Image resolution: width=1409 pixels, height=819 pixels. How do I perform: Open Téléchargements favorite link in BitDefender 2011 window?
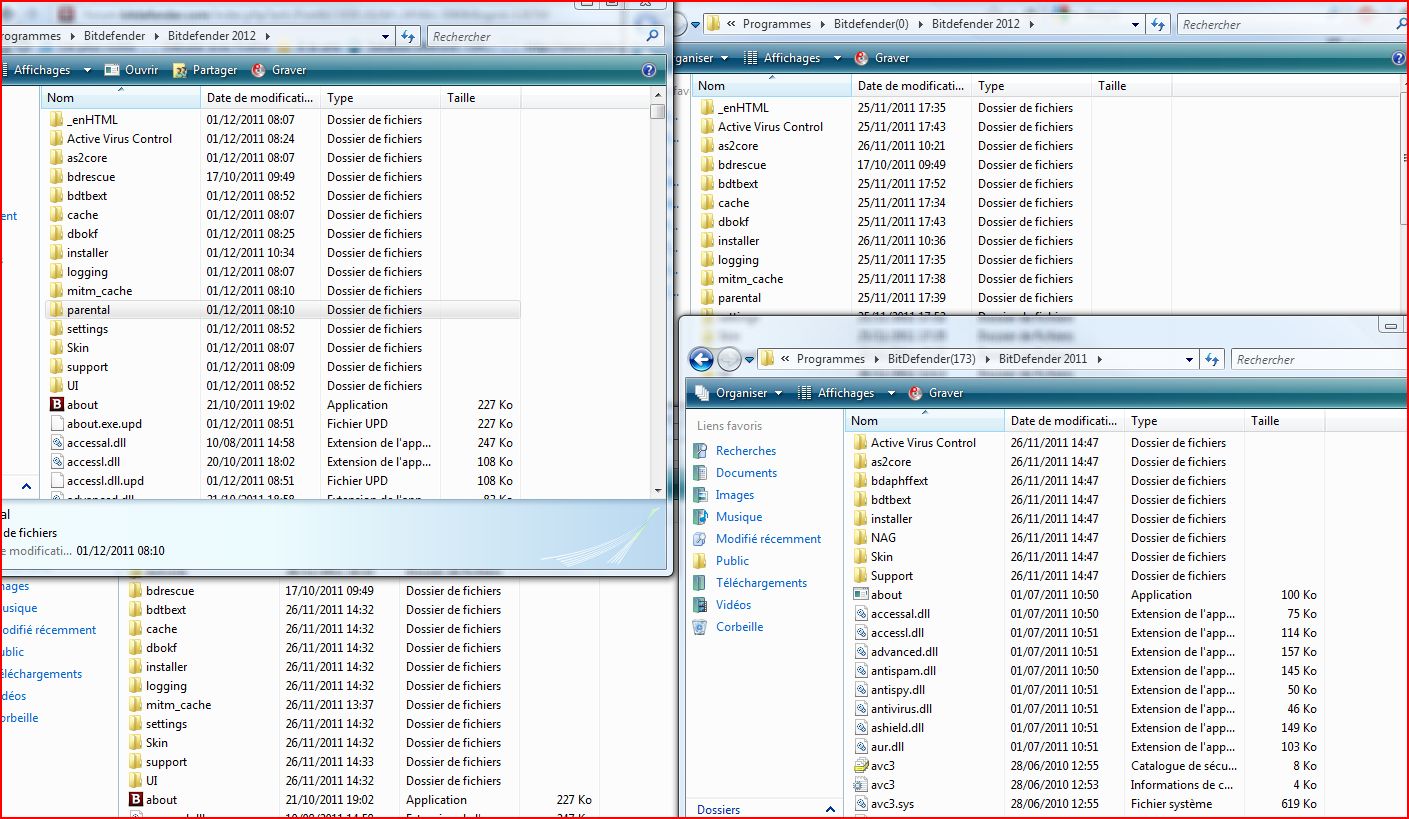click(x=761, y=583)
